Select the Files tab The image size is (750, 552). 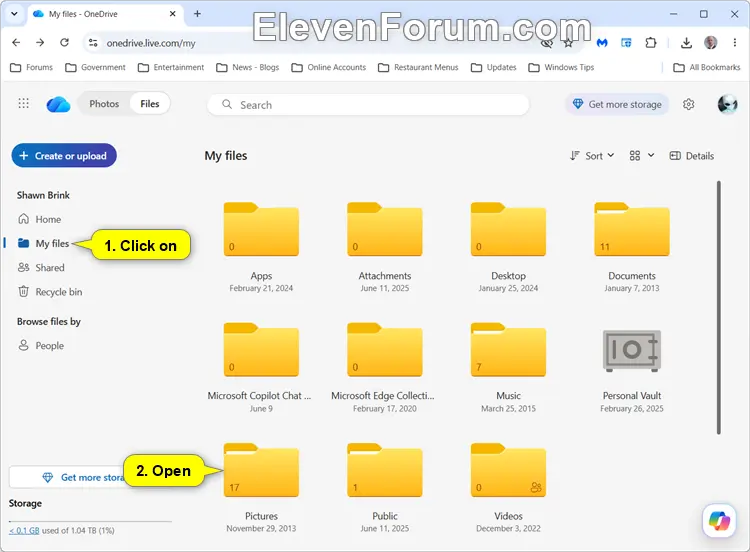point(150,104)
